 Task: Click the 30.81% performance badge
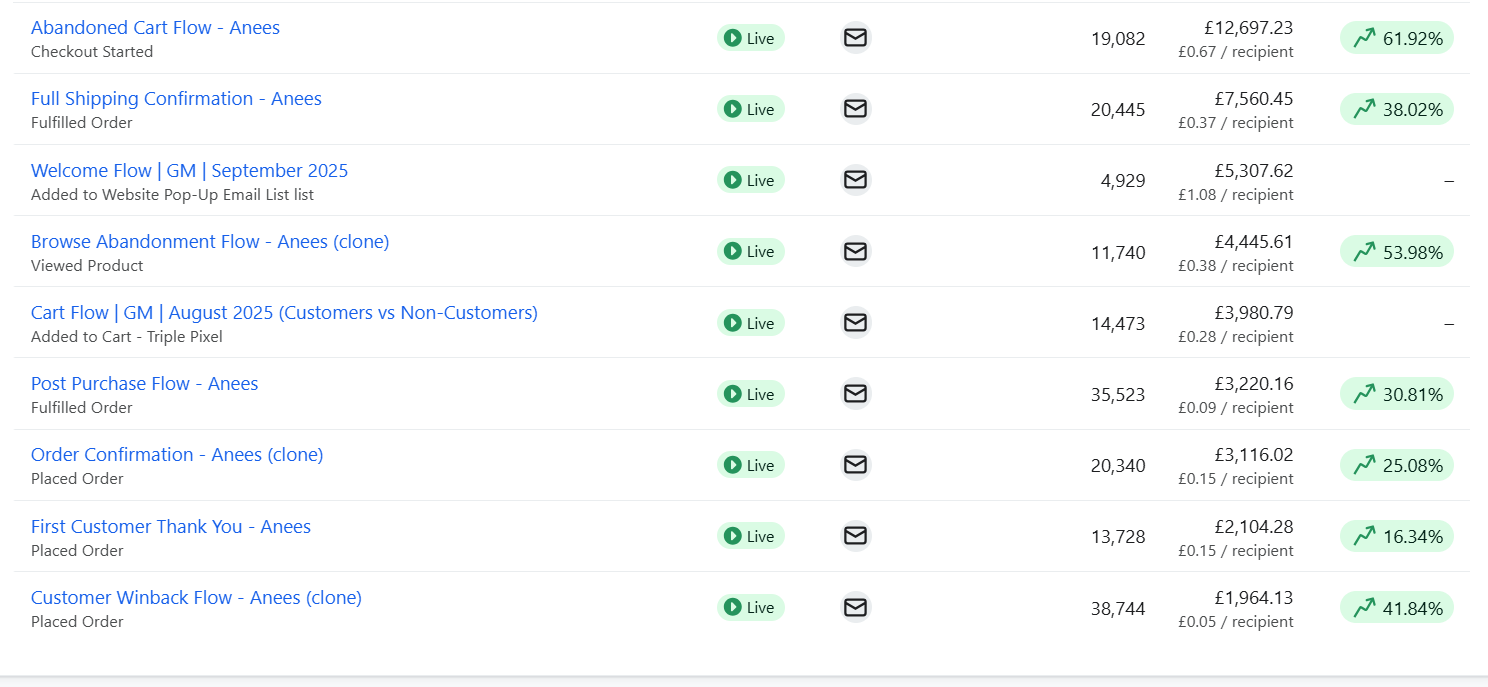click(x=1396, y=393)
